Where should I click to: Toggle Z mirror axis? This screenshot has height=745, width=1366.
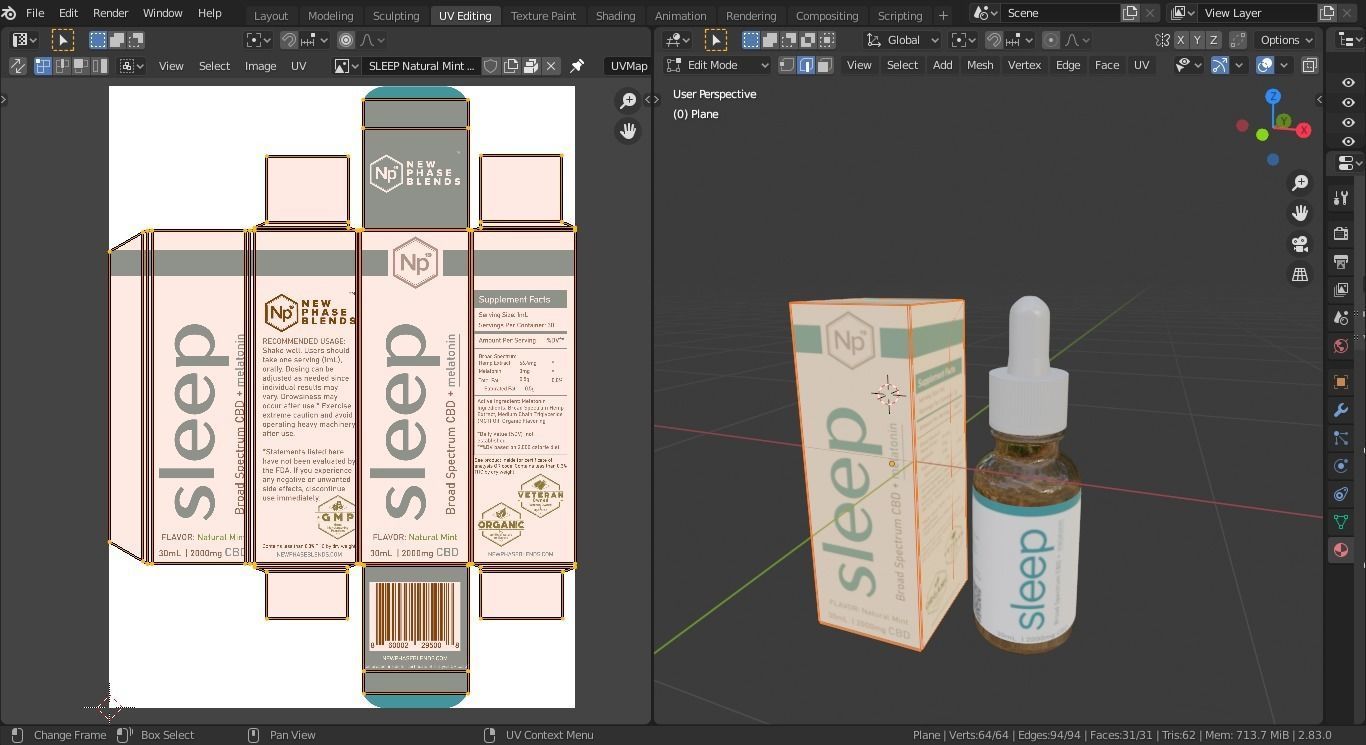click(x=1213, y=40)
